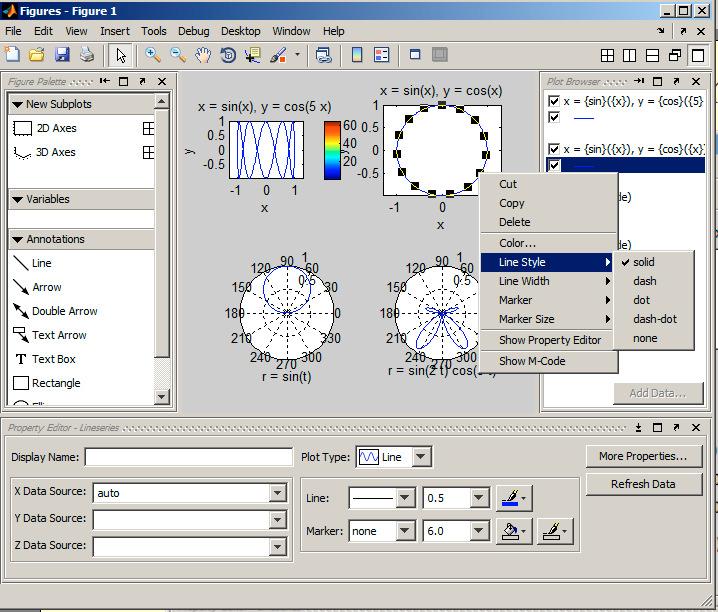The width and height of the screenshot is (718, 612).
Task: Select the Zoom In magnifier tool
Action: pos(153,55)
